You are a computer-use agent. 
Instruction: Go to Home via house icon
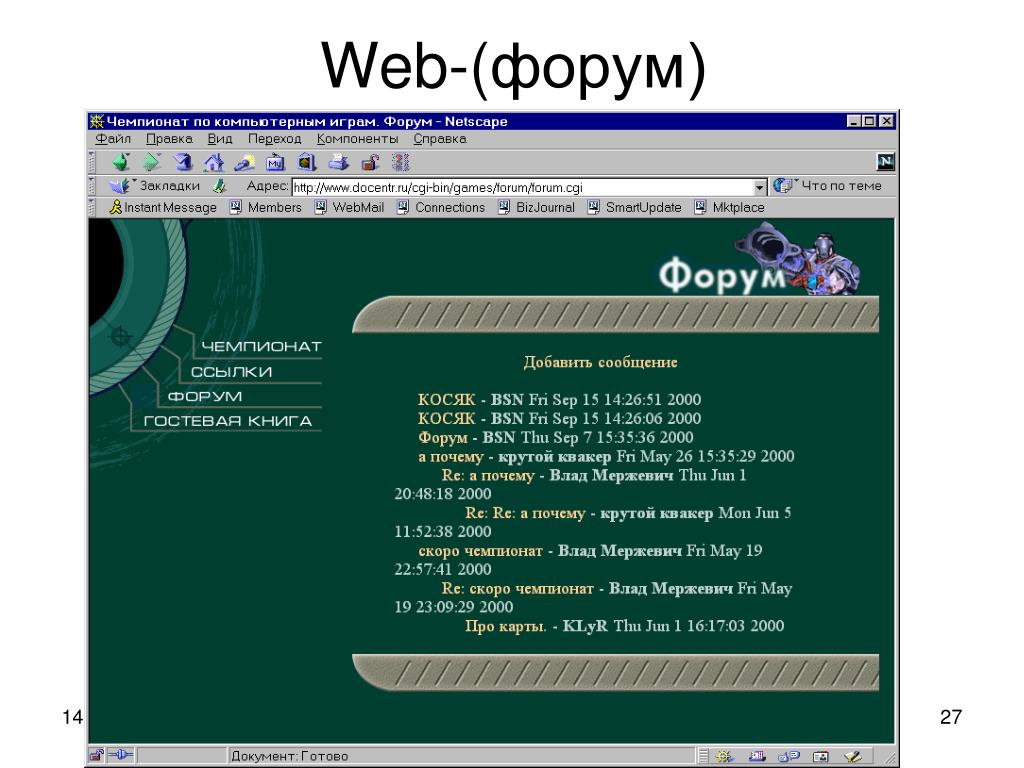(x=214, y=162)
